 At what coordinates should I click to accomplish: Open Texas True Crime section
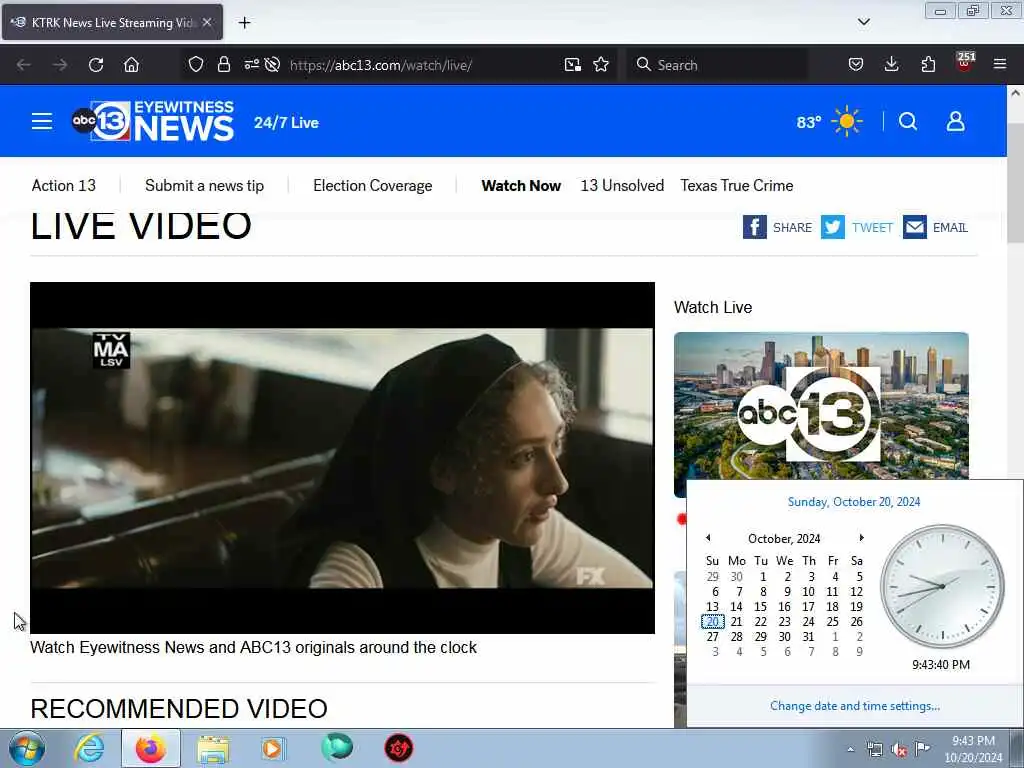tap(737, 185)
